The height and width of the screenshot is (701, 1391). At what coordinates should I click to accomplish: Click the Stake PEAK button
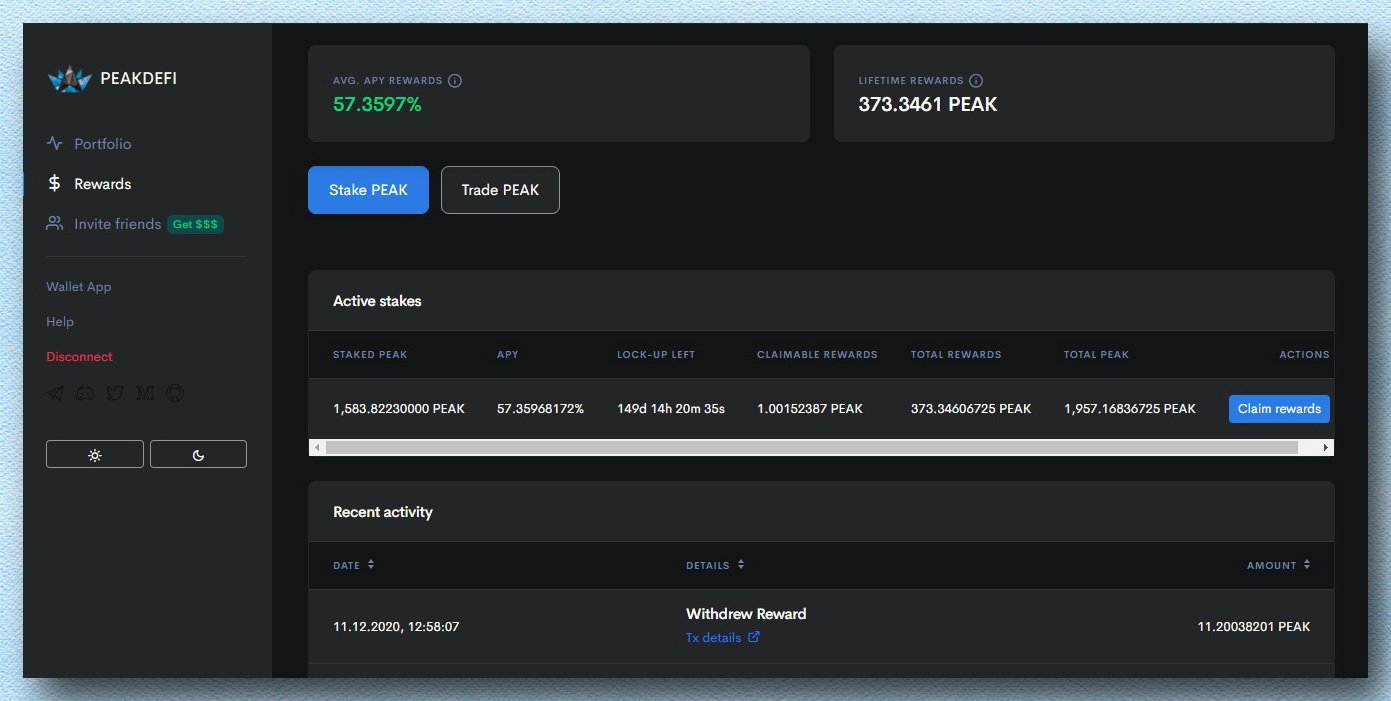click(368, 190)
